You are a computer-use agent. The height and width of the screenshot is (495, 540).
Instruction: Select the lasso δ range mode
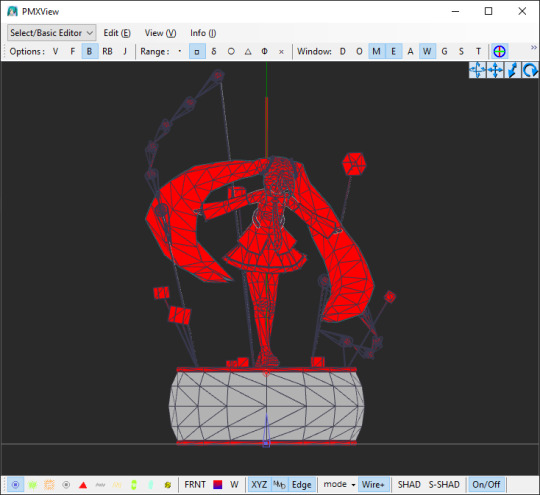[214, 51]
